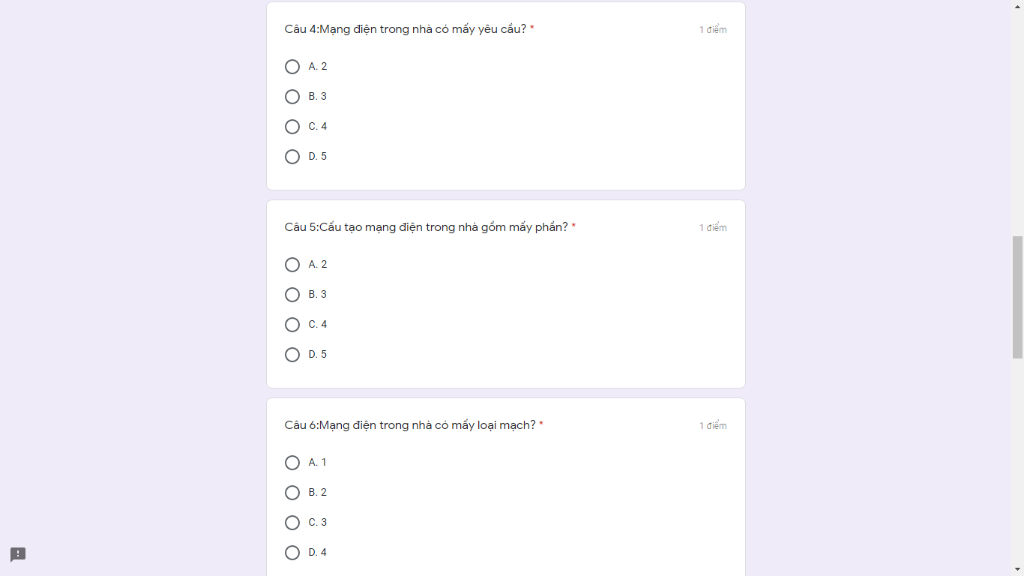The height and width of the screenshot is (576, 1024).
Task: Choose answer A. 1 for Câu 6
Action: (x=292, y=463)
